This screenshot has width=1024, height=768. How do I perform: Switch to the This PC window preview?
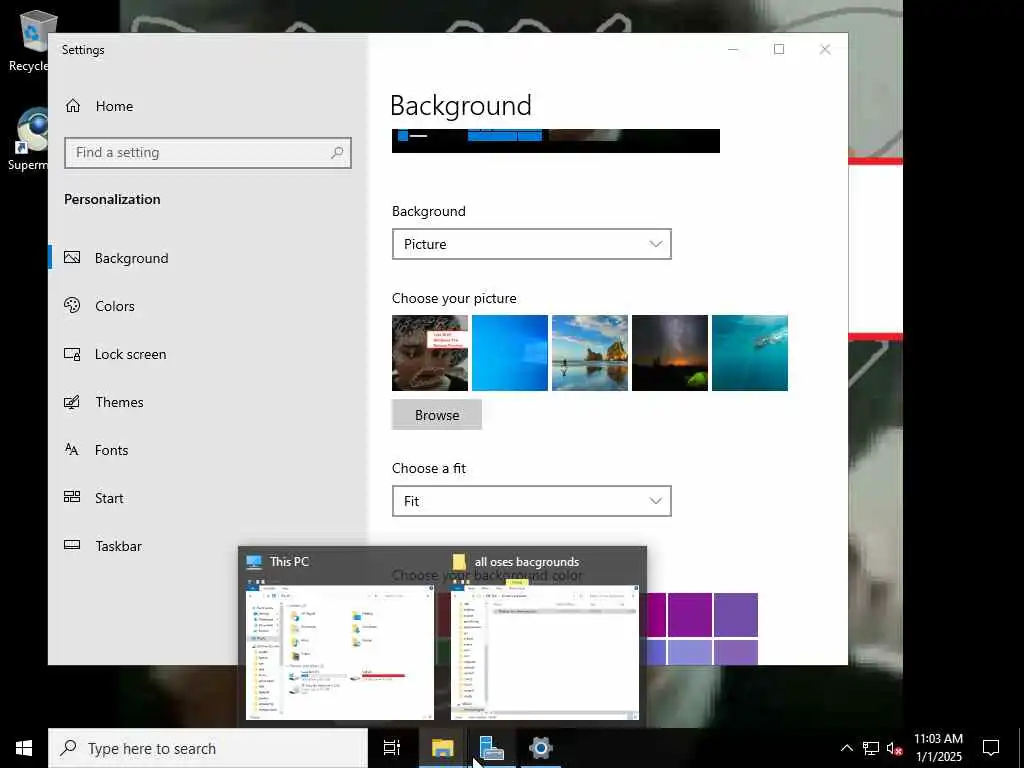(340, 652)
